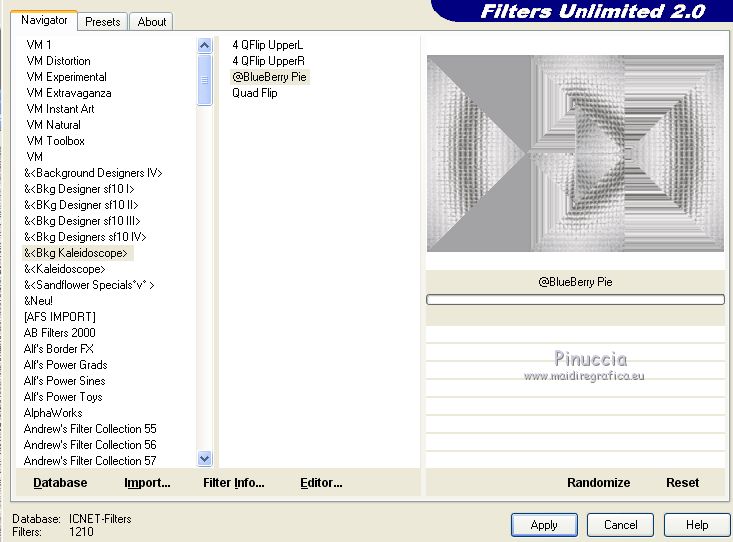Select the VM 1 category
Image resolution: width=733 pixels, height=542 pixels.
(x=39, y=45)
